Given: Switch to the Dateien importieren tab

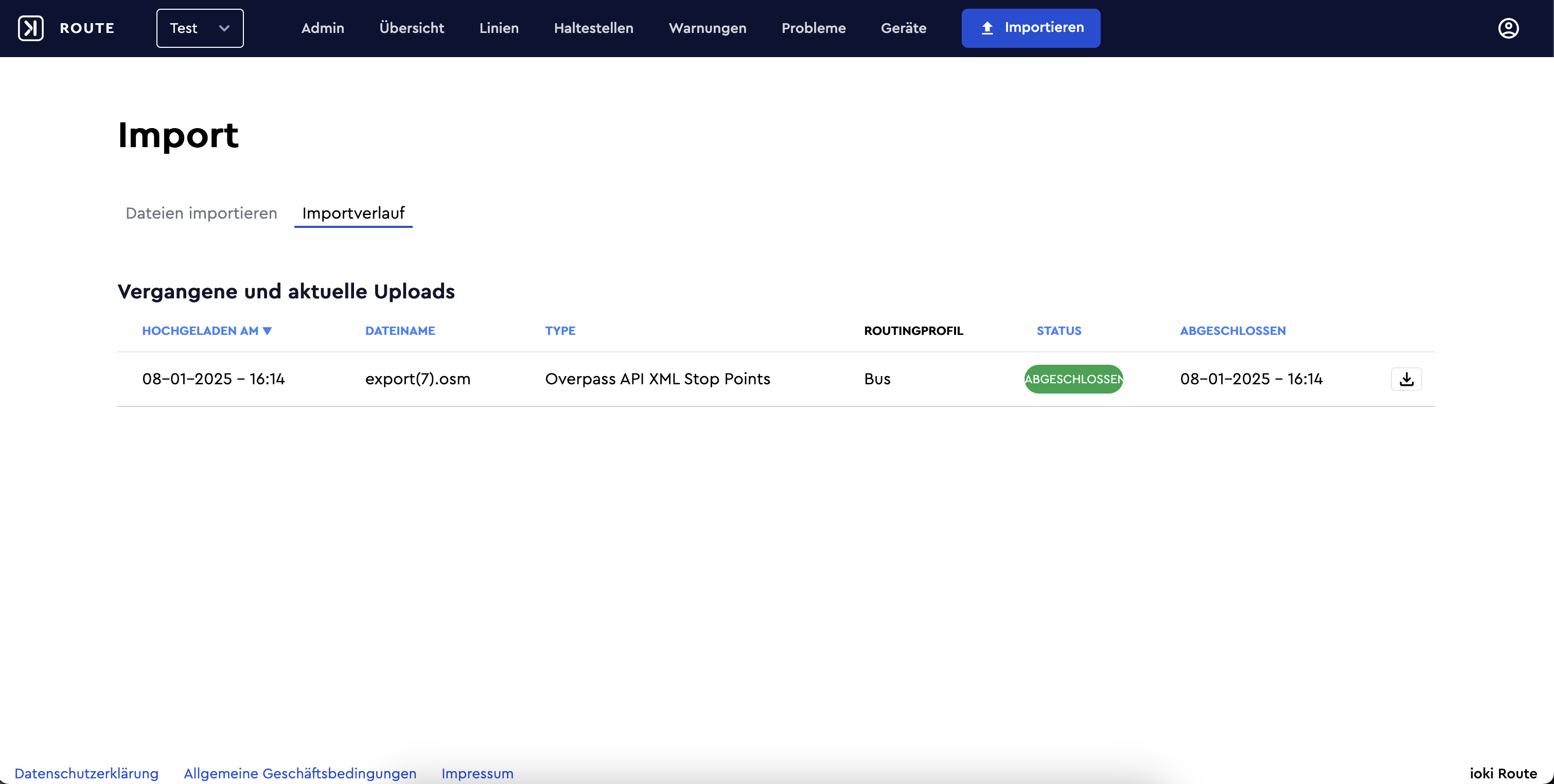Looking at the screenshot, I should [x=201, y=213].
